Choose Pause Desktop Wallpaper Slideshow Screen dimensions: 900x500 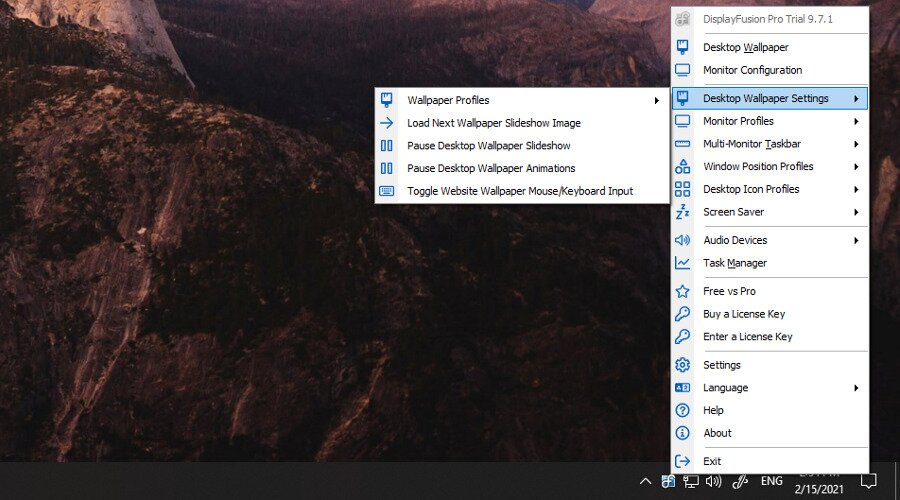[522, 146]
